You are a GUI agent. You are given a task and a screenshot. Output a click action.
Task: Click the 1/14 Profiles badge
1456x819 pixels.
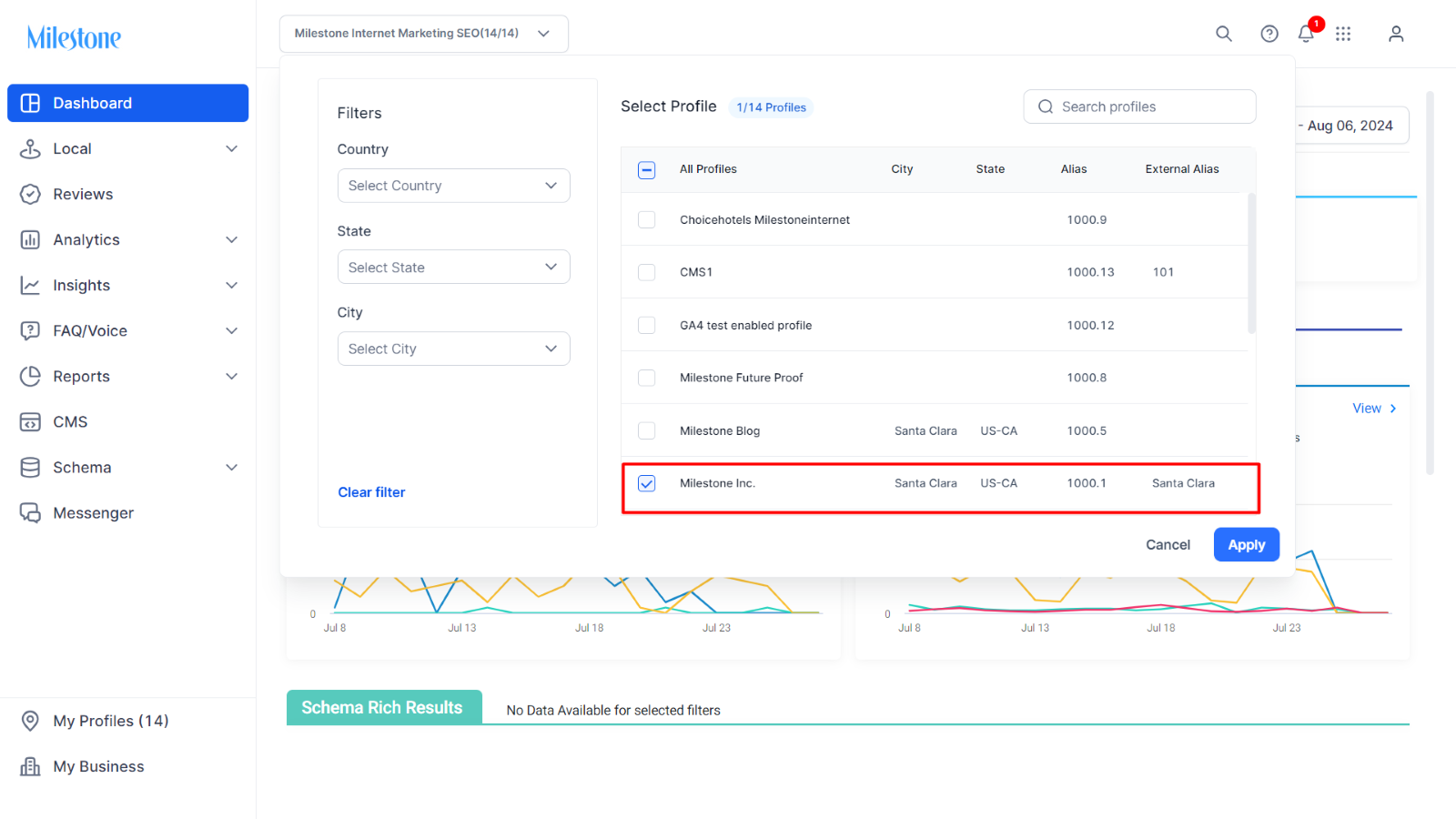pos(771,107)
